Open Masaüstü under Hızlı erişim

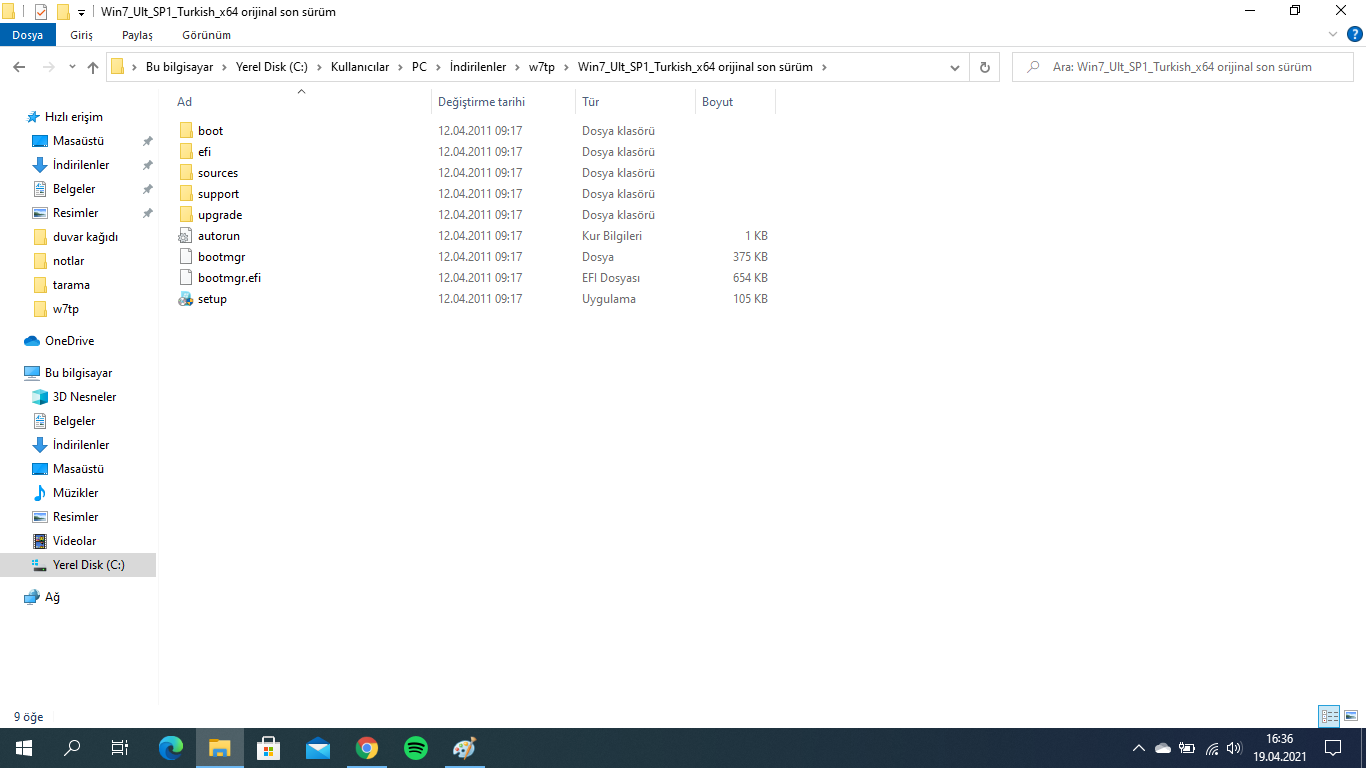click(x=78, y=141)
